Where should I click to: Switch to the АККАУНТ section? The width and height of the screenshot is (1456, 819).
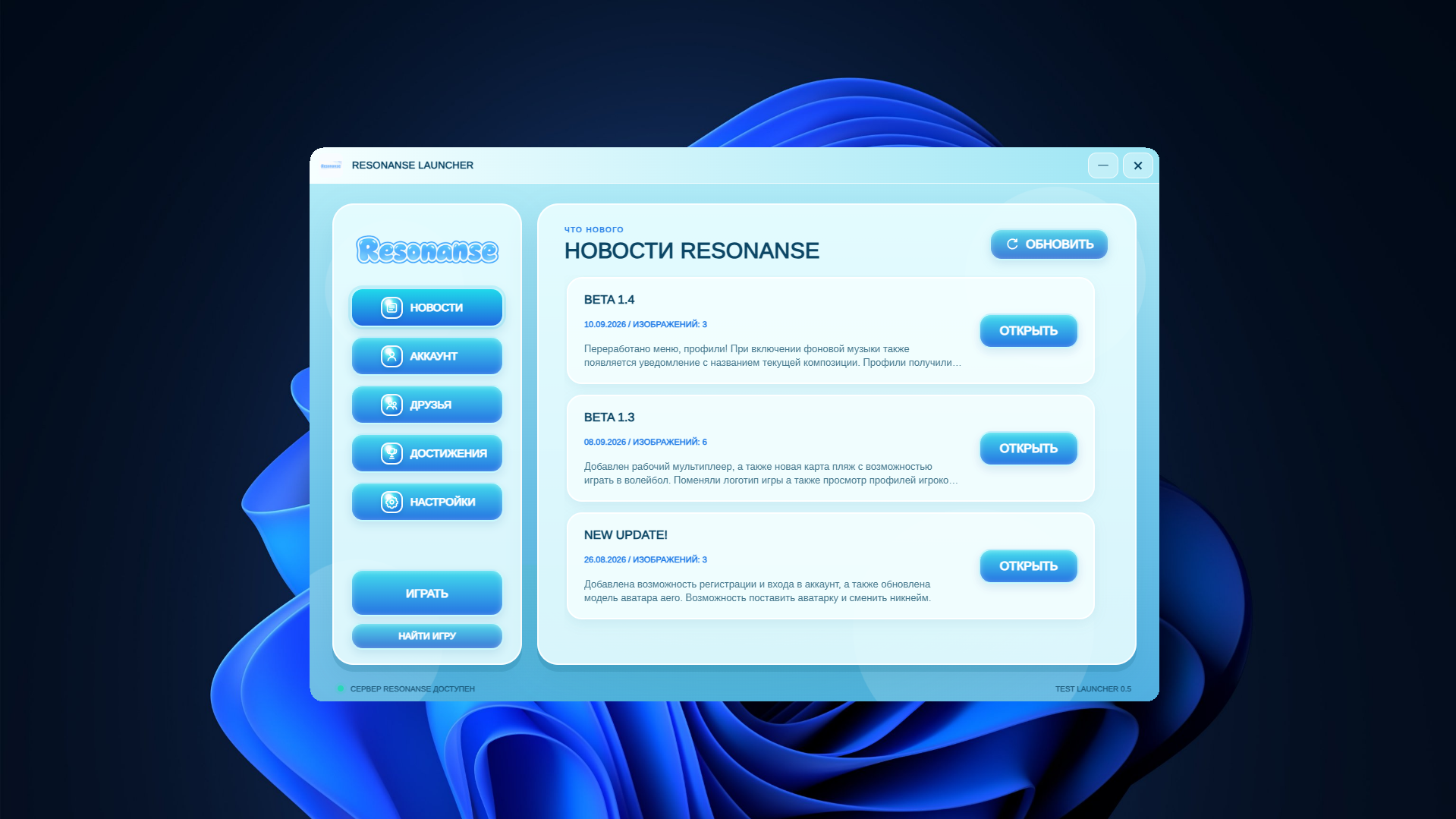pos(427,356)
